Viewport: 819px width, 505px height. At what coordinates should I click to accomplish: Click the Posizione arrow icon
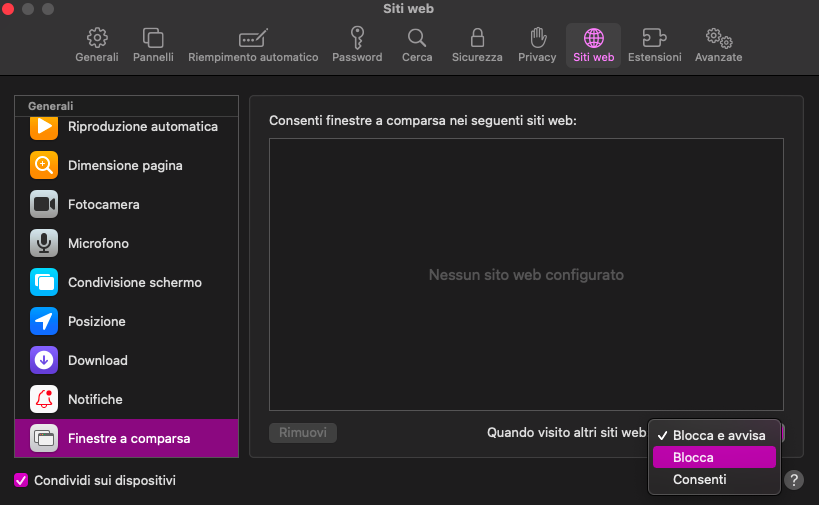[44, 321]
